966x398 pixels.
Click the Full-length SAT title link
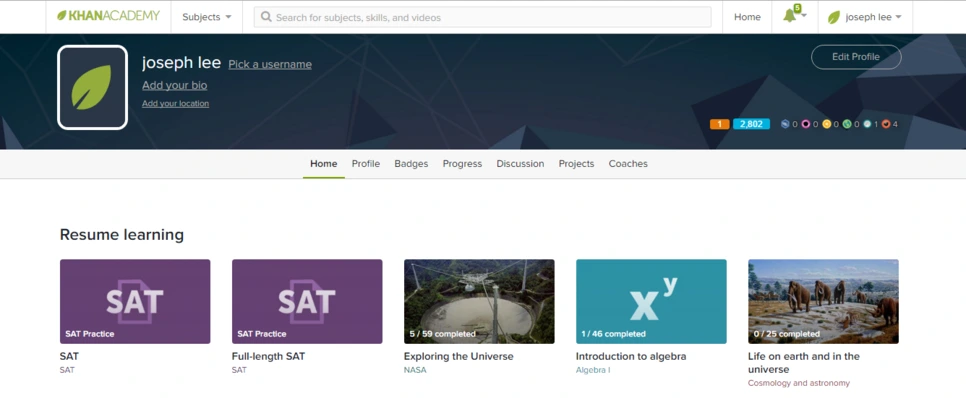tap(269, 356)
